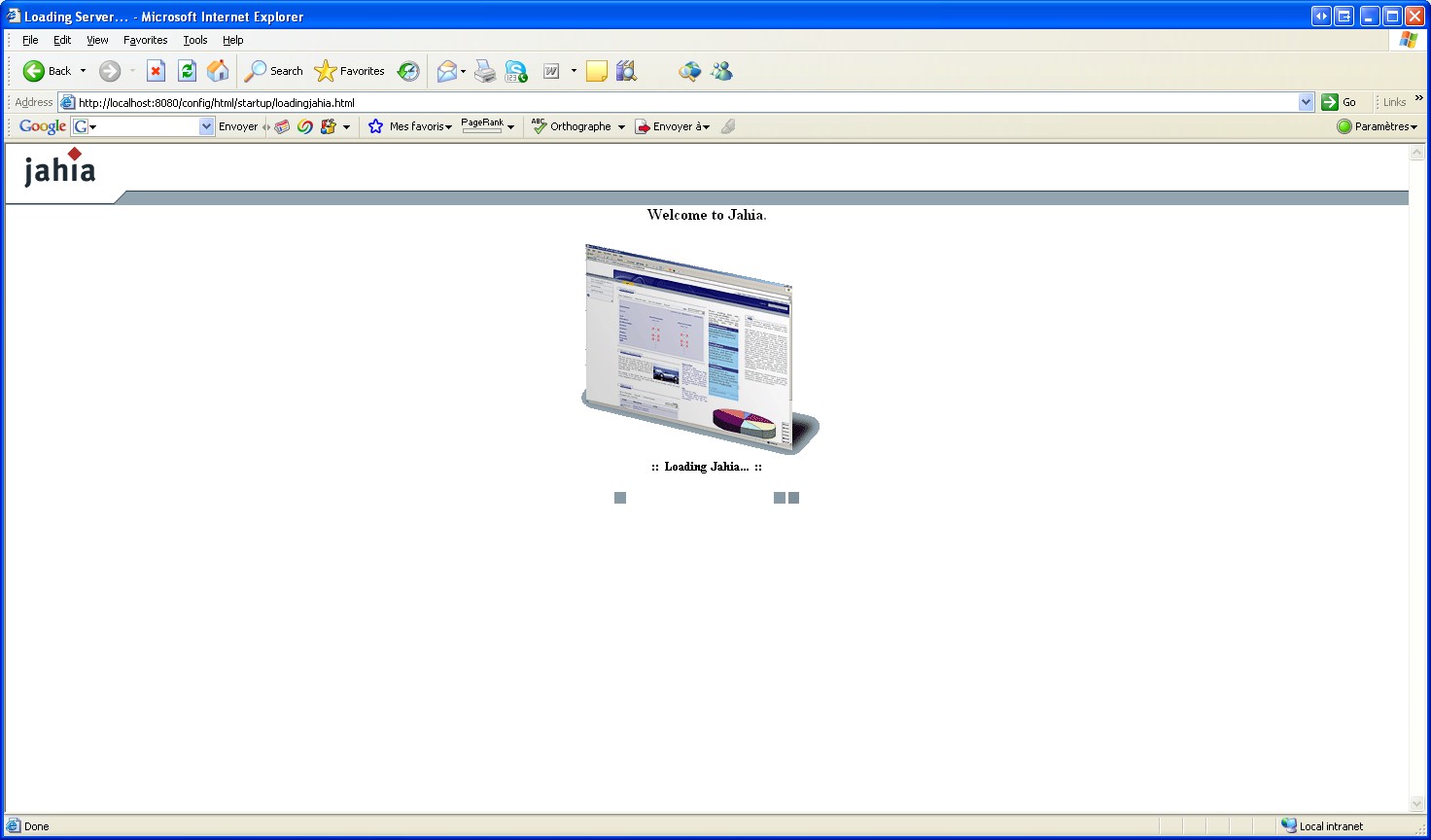Stop page loading with the red X icon

point(156,71)
